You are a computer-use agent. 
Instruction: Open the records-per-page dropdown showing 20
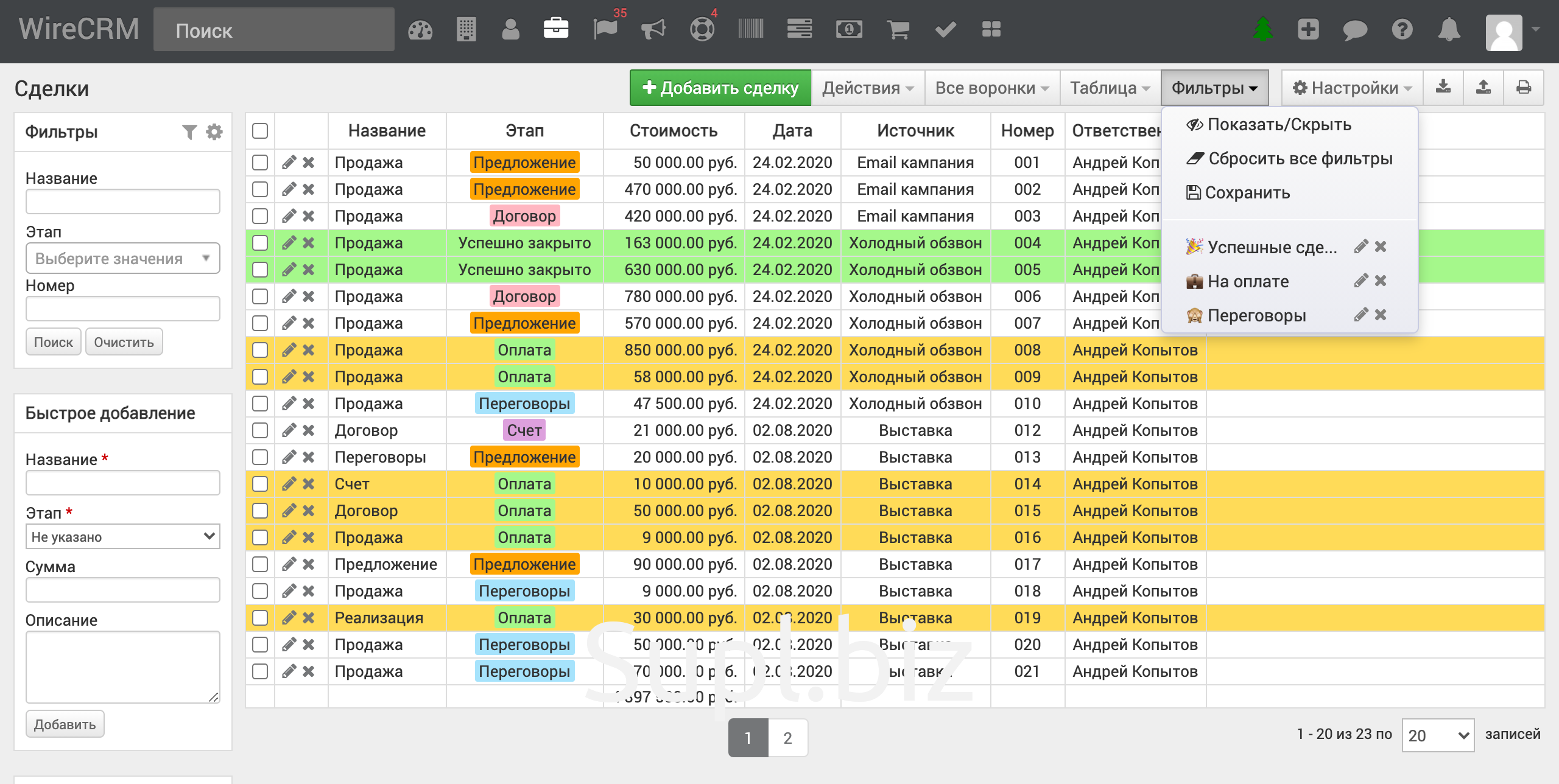pos(1437,735)
